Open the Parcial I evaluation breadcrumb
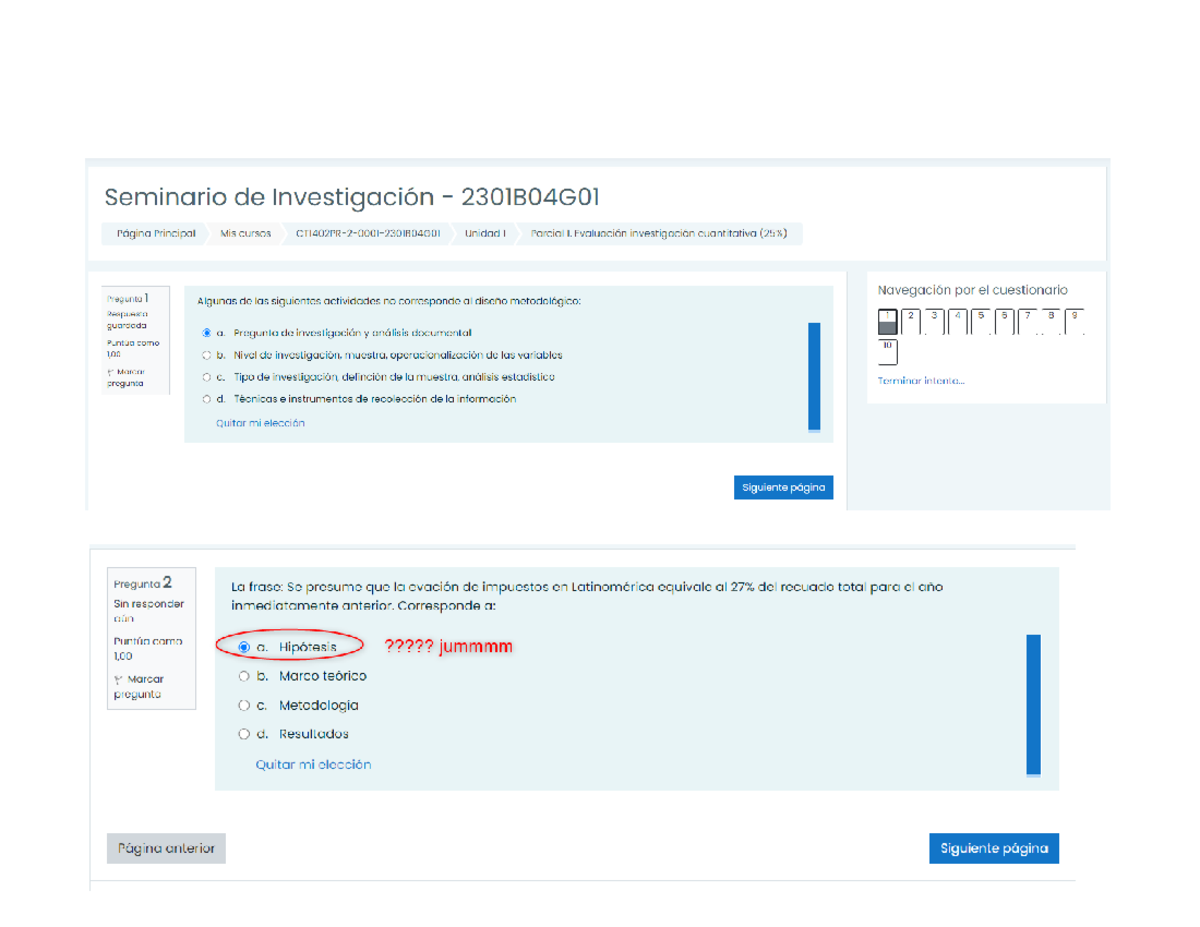The image size is (1200, 927). click(658, 234)
